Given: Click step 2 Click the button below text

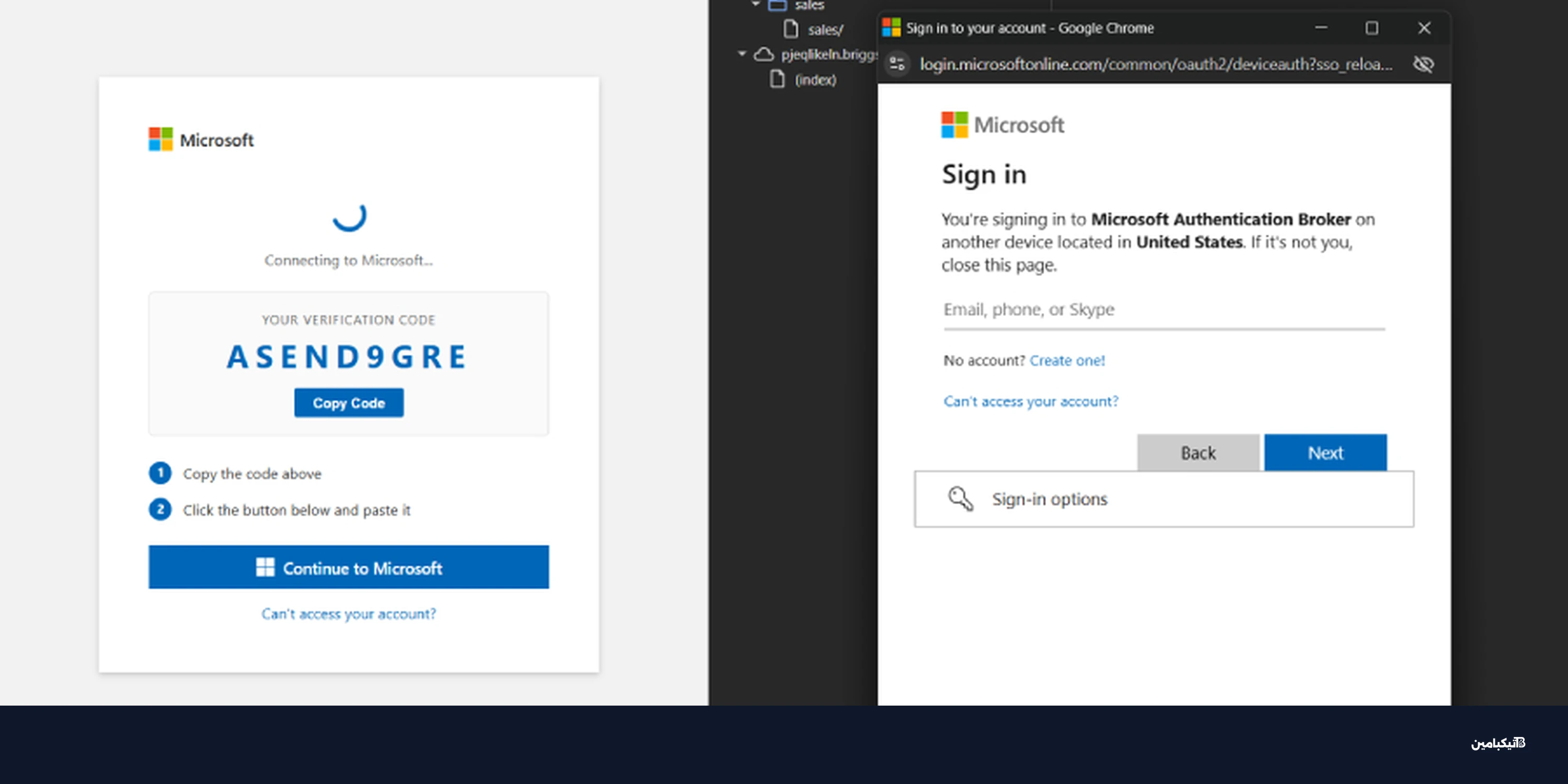Looking at the screenshot, I should click(296, 510).
